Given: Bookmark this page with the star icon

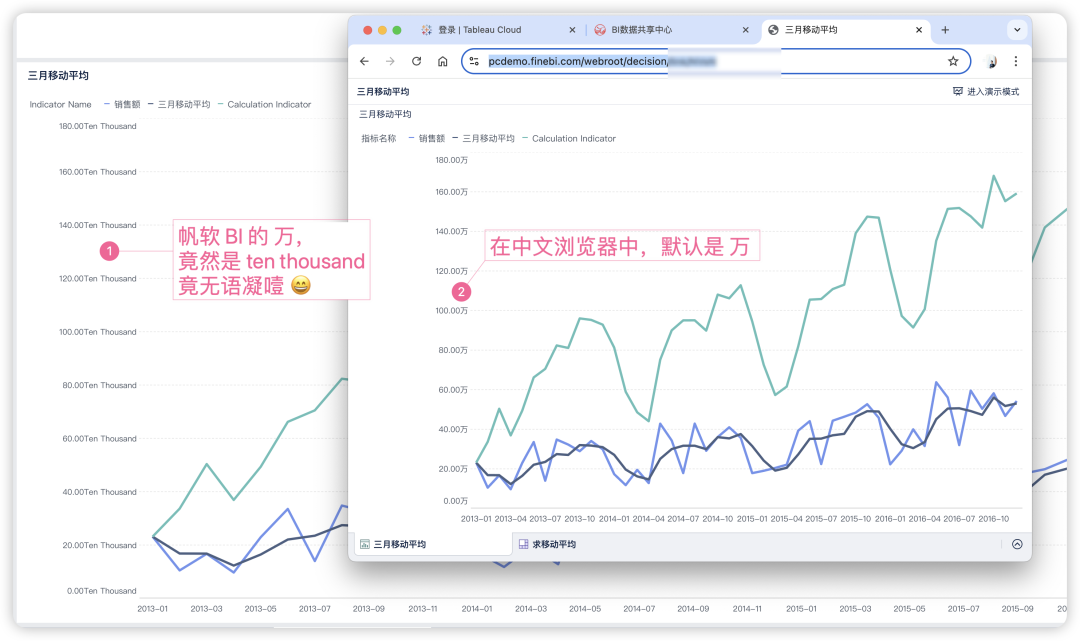Looking at the screenshot, I should point(953,61).
